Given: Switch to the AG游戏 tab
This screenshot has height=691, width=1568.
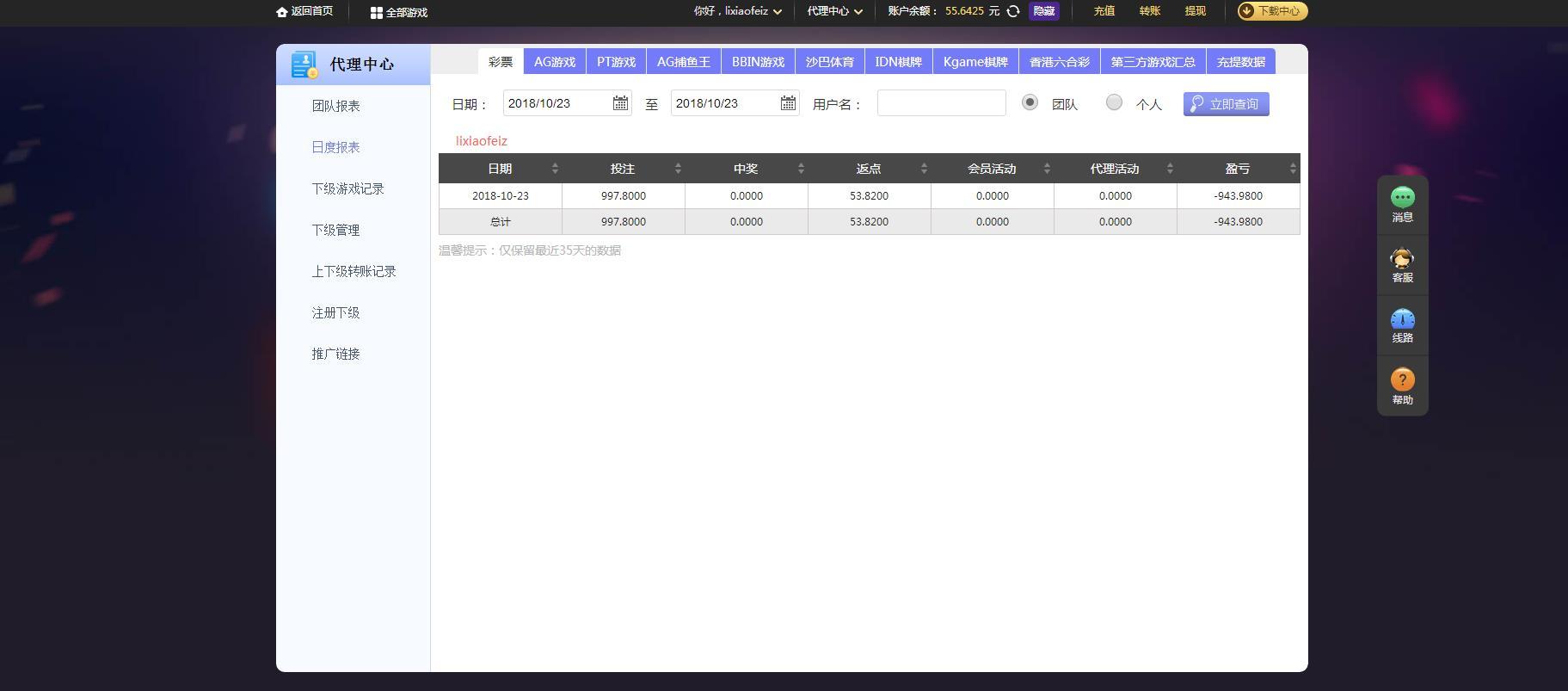Looking at the screenshot, I should point(555,61).
